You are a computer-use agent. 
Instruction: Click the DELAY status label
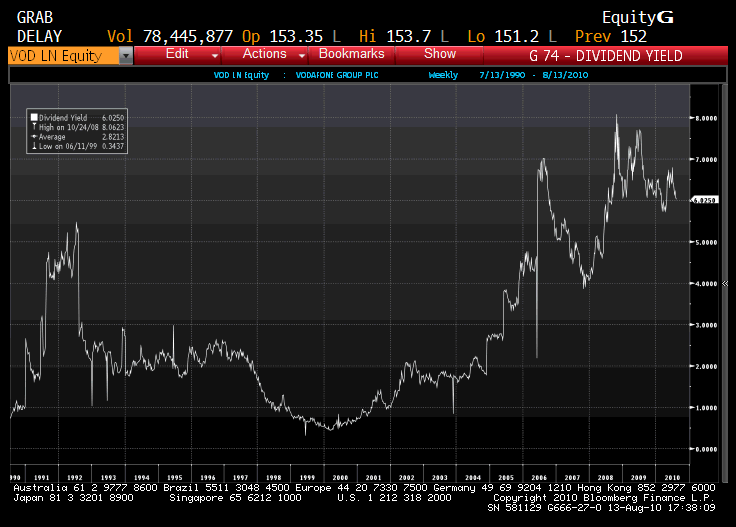tap(39, 36)
